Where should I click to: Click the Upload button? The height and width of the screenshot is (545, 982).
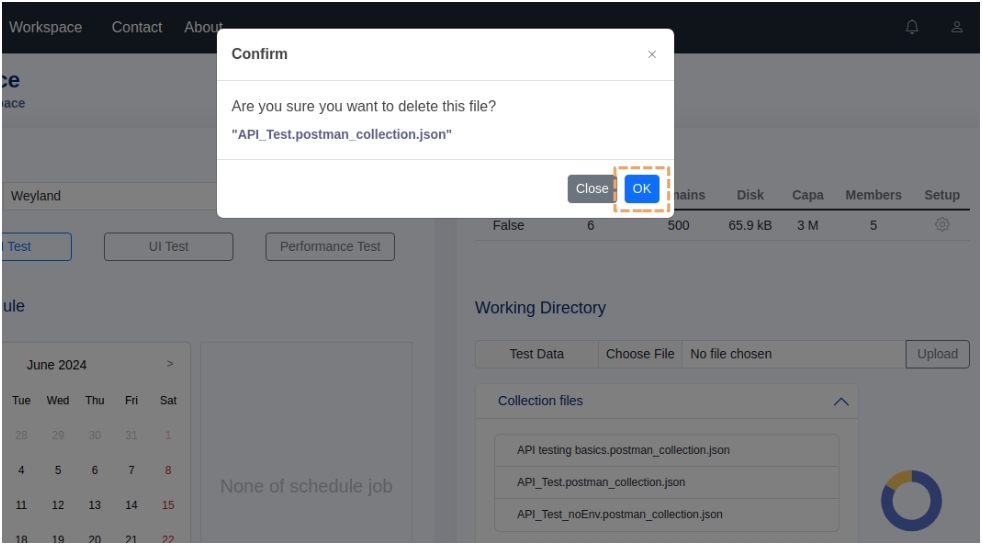pyautogui.click(x=937, y=354)
